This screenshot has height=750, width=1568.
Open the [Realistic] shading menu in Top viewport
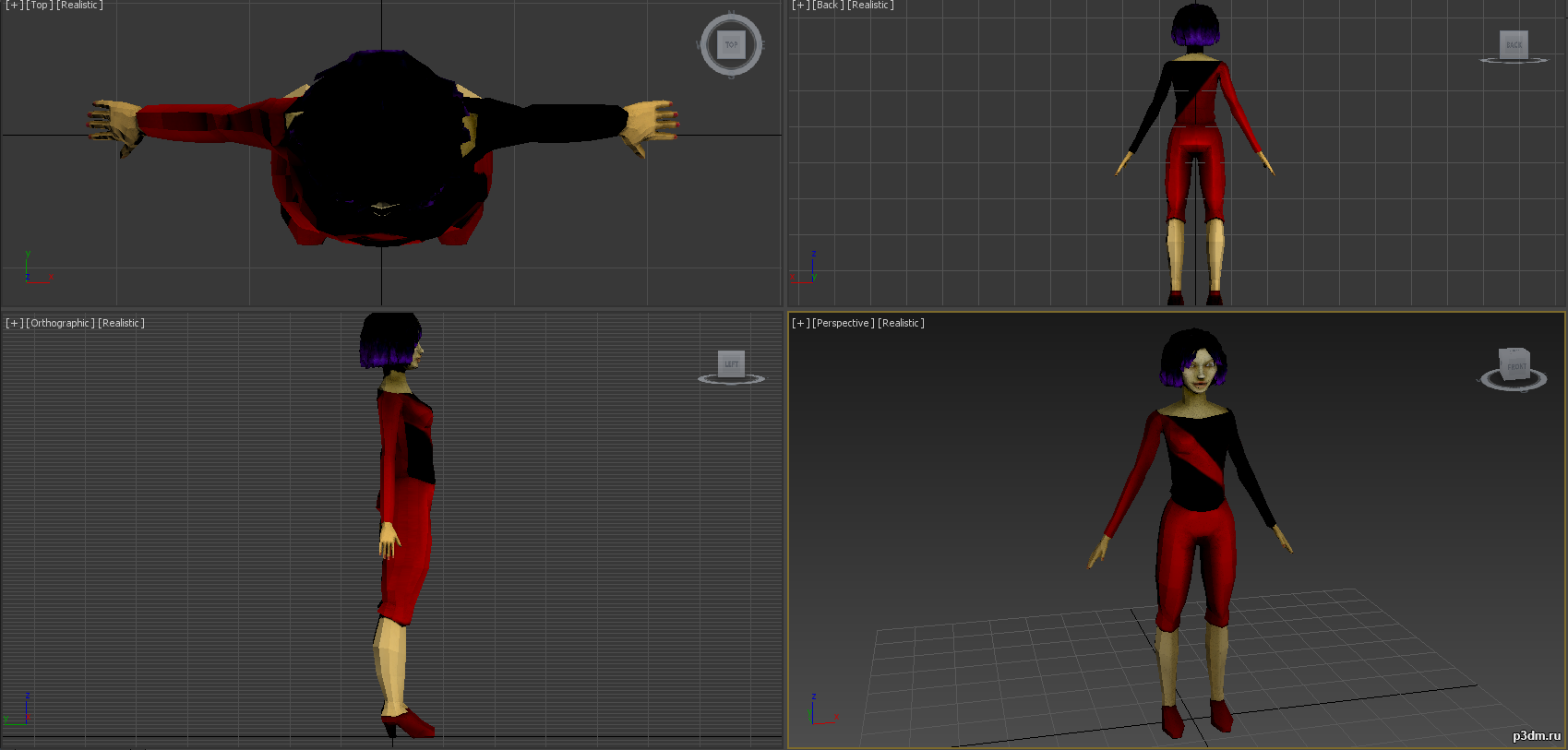point(79,6)
